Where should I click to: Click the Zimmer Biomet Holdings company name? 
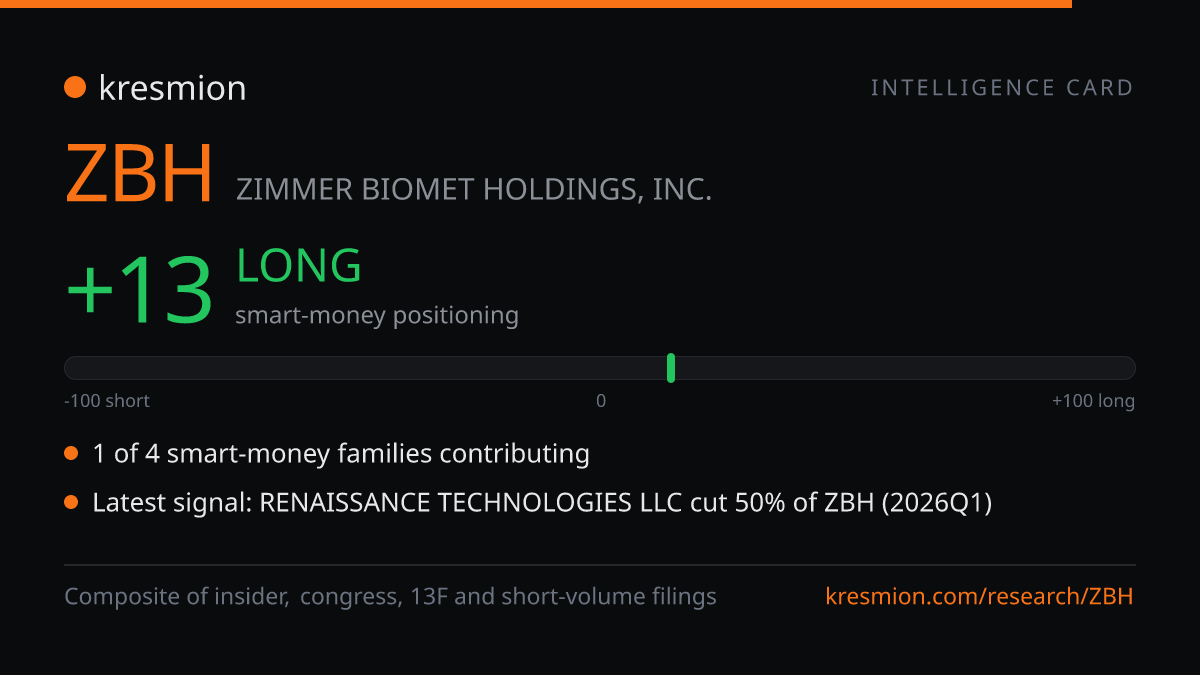tap(474, 189)
